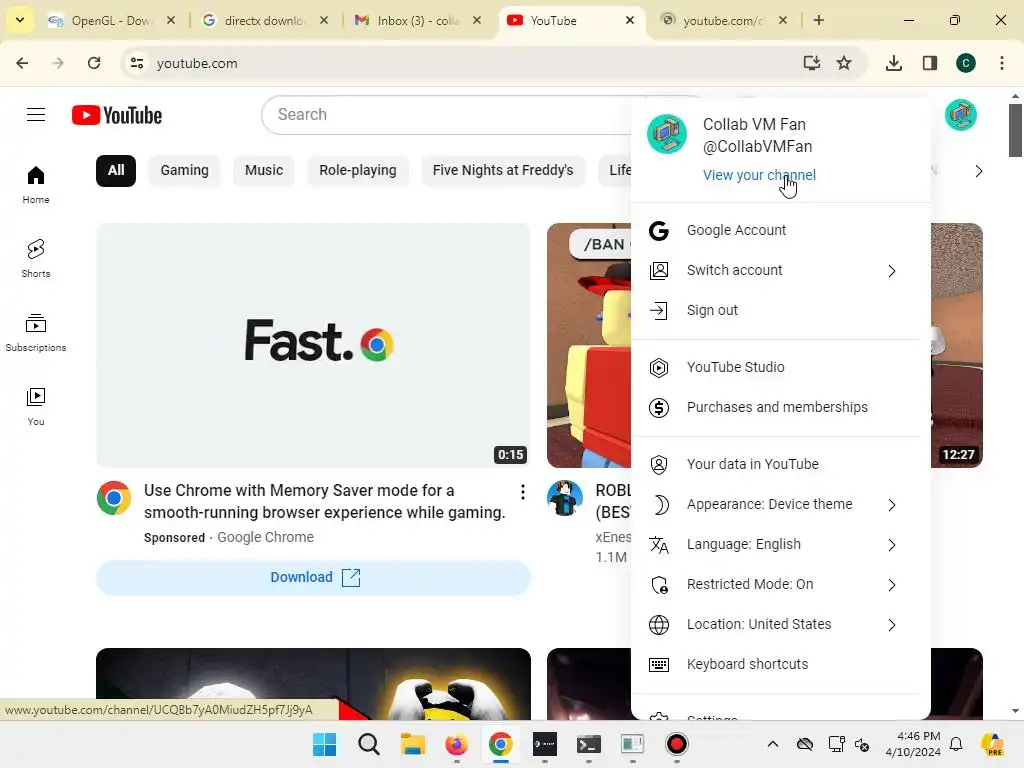Bookmark this page with the star
Image resolution: width=1024 pixels, height=768 pixels.
(844, 63)
